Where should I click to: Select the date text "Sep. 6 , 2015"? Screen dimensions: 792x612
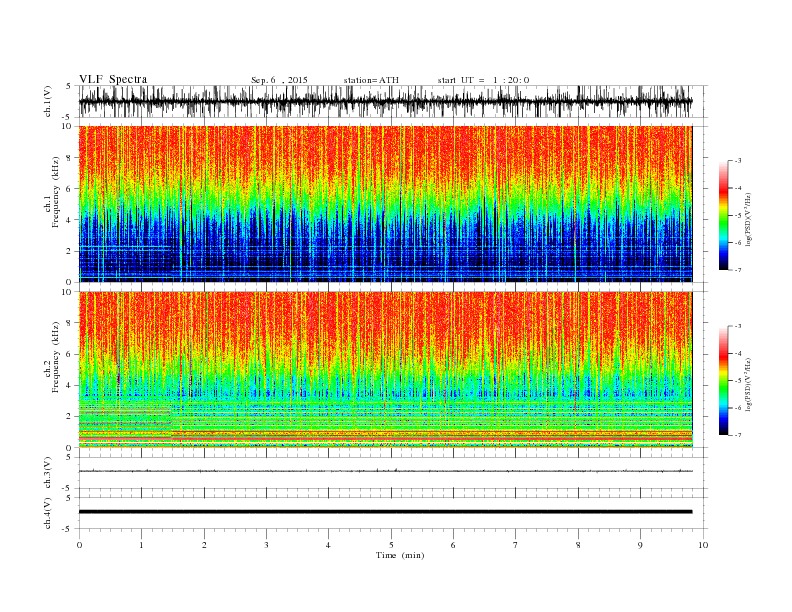tap(279, 80)
